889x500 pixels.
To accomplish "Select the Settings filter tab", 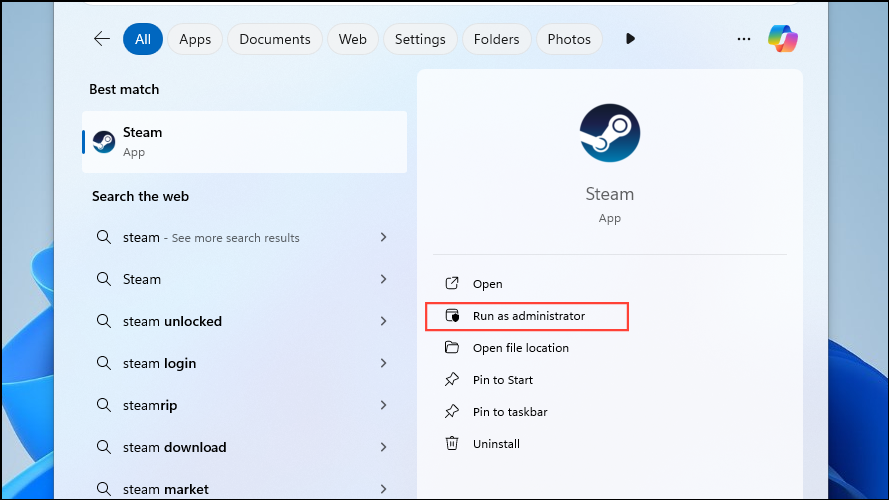I will pyautogui.click(x=420, y=39).
